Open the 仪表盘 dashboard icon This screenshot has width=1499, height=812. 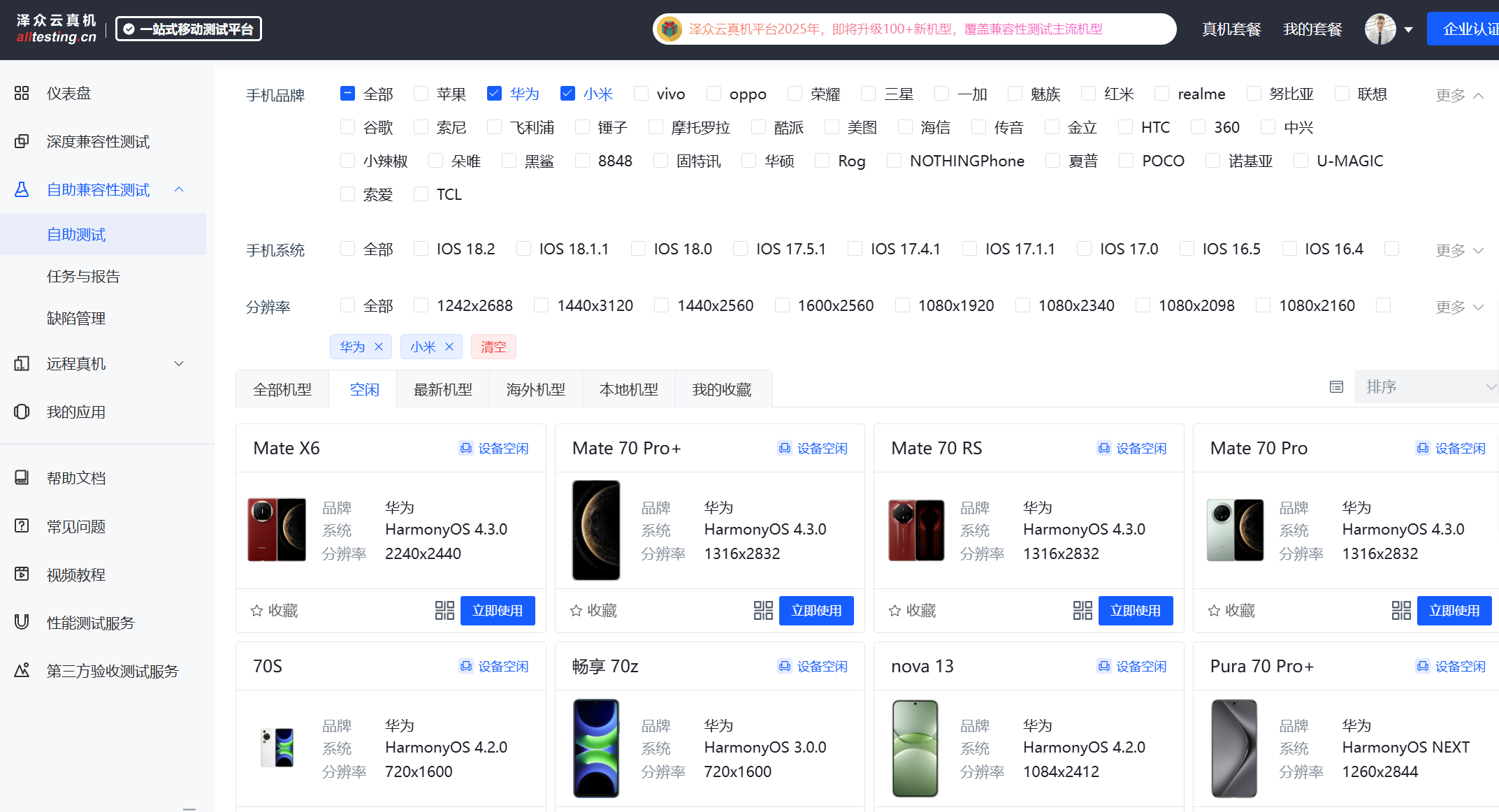22,93
